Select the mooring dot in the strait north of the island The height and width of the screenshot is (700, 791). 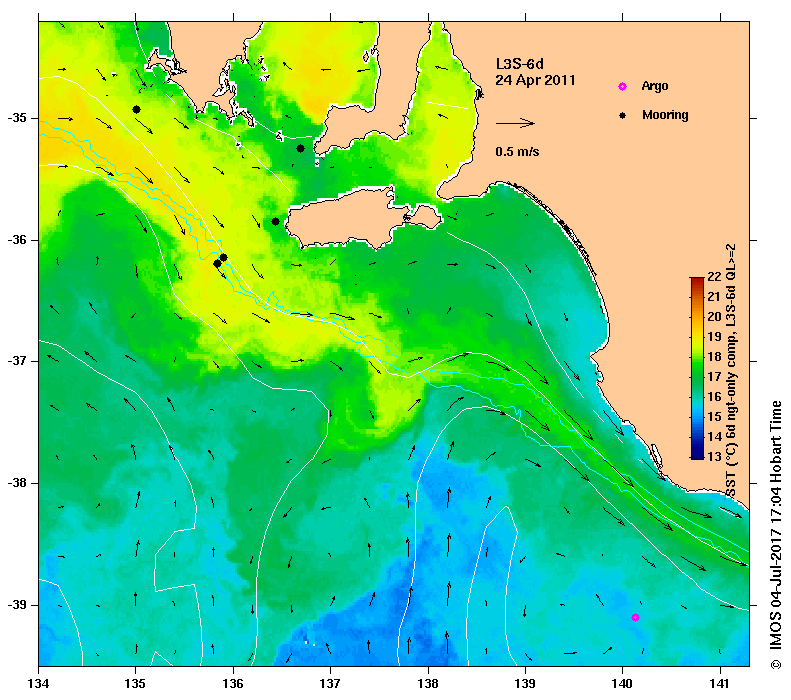pyautogui.click(x=300, y=148)
